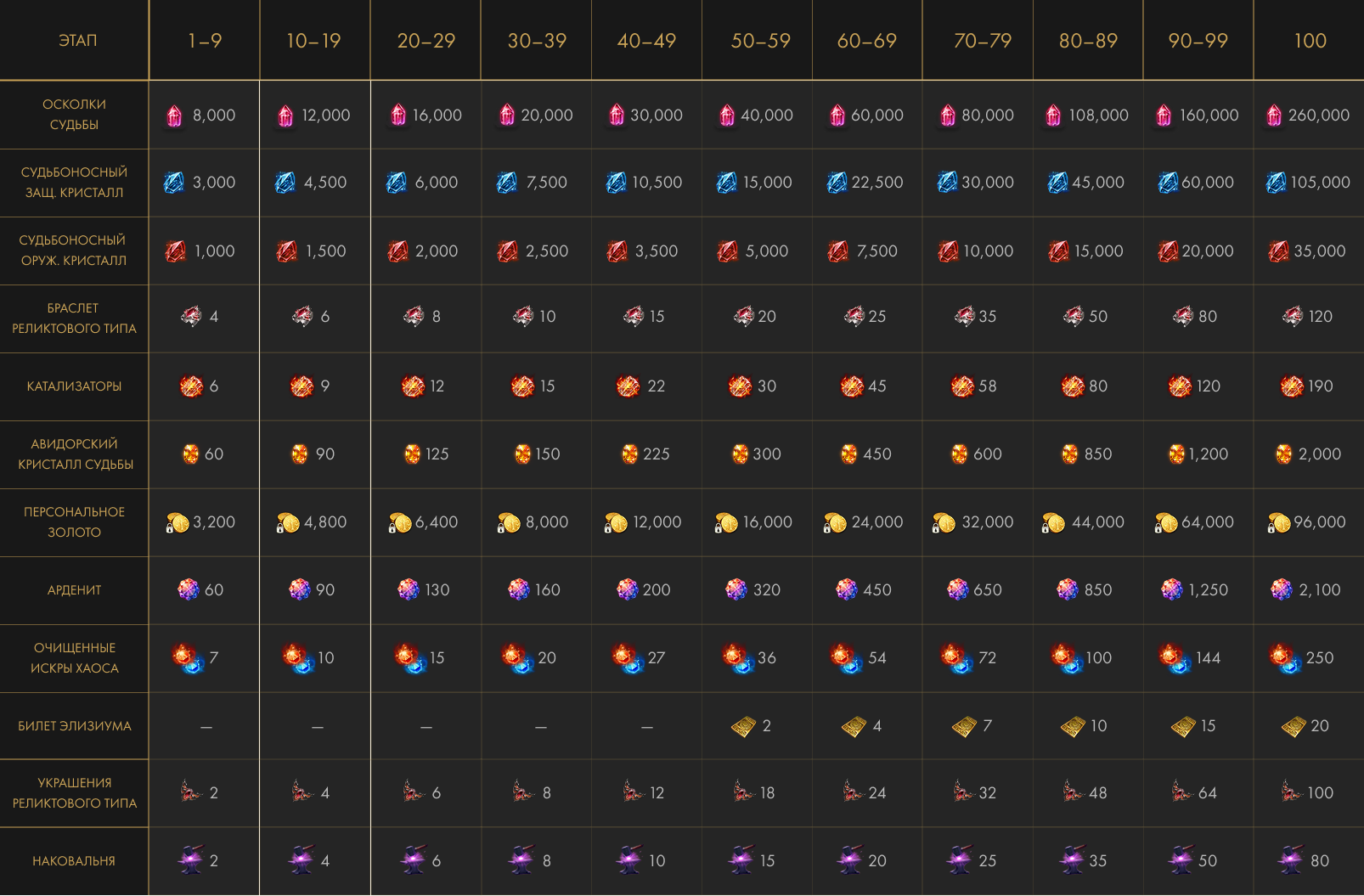1364x896 pixels.
Task: Click the ЭТАП header cell
Action: coord(77,41)
